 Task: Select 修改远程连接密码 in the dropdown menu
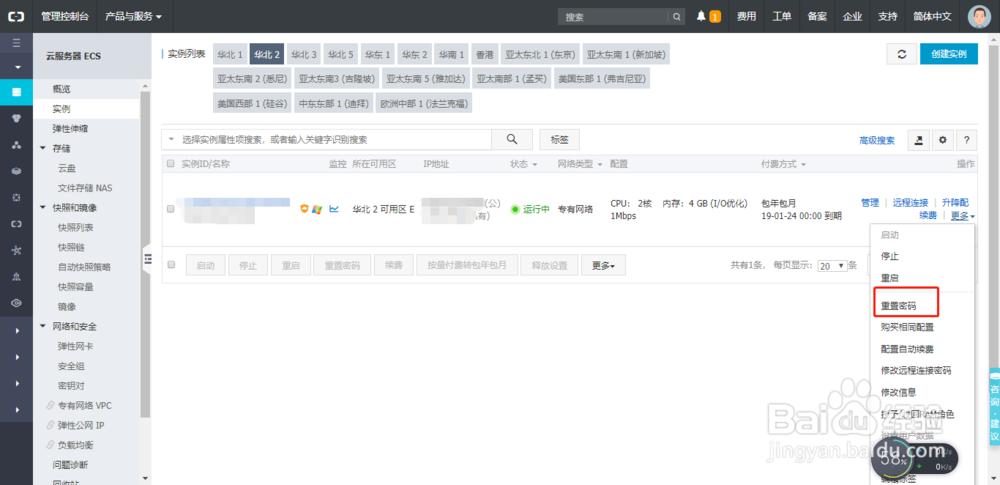916,371
